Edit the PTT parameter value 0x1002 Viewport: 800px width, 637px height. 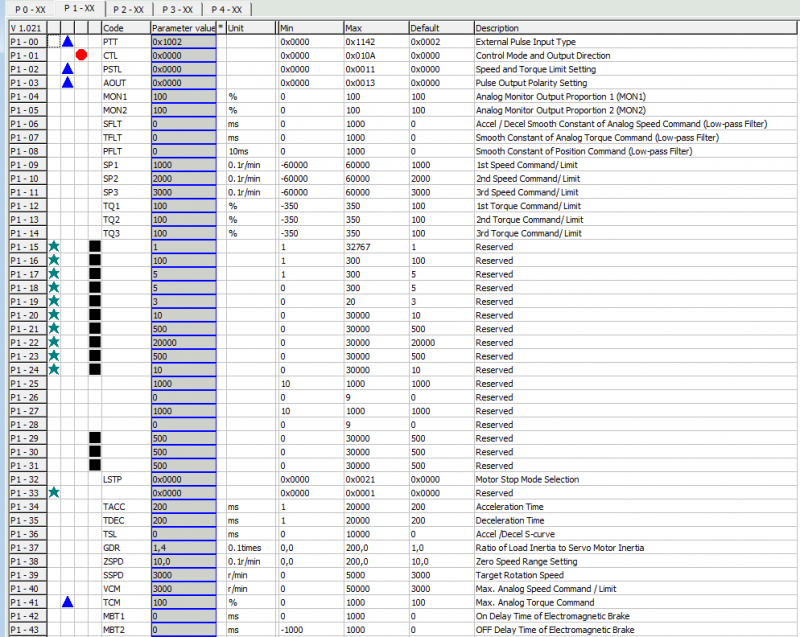click(182, 42)
